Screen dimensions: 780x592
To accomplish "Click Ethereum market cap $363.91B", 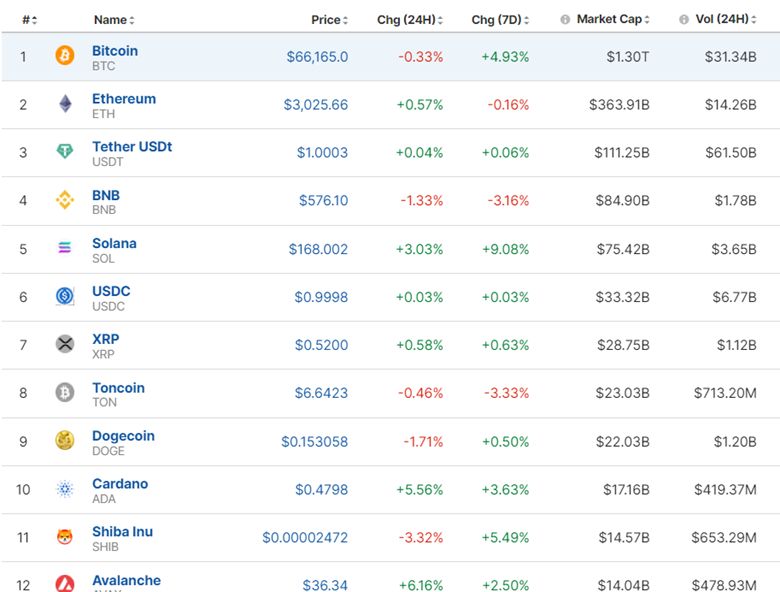I will (x=619, y=105).
